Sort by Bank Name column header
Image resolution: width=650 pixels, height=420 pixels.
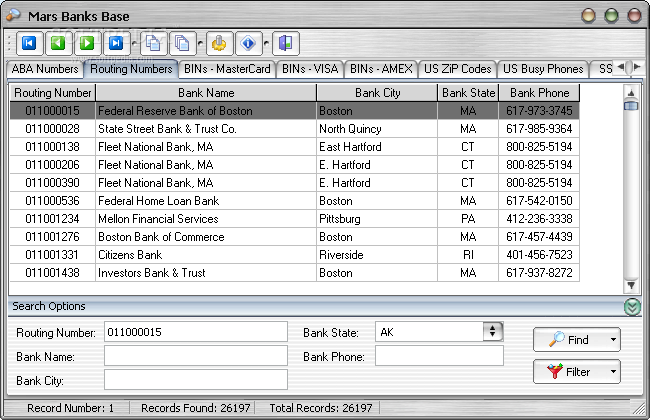(x=206, y=93)
